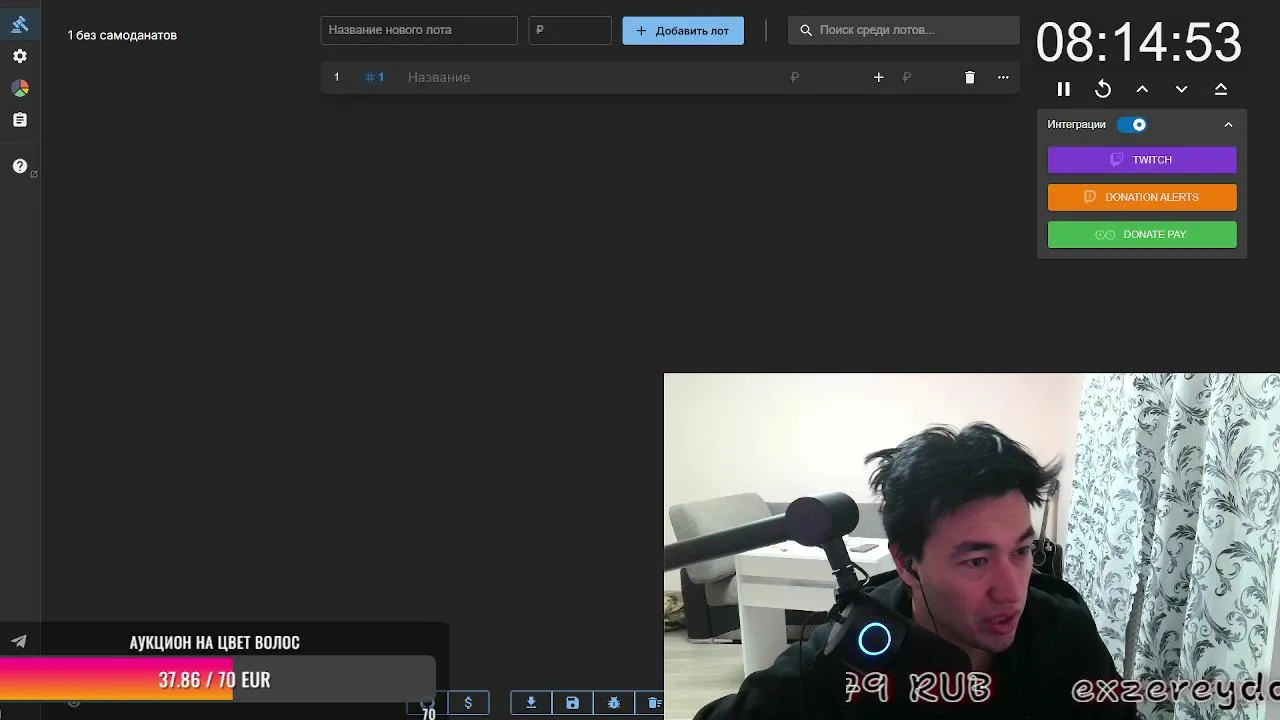The image size is (1280, 720).
Task: Open the clipboard history icon in sidebar
Action: [x=20, y=120]
